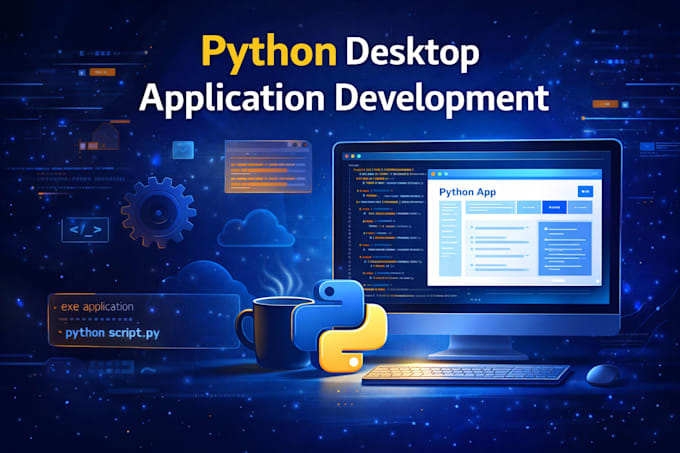Click the blue right-hand panel in Python App
The height and width of the screenshot is (453, 680).
(x=565, y=249)
